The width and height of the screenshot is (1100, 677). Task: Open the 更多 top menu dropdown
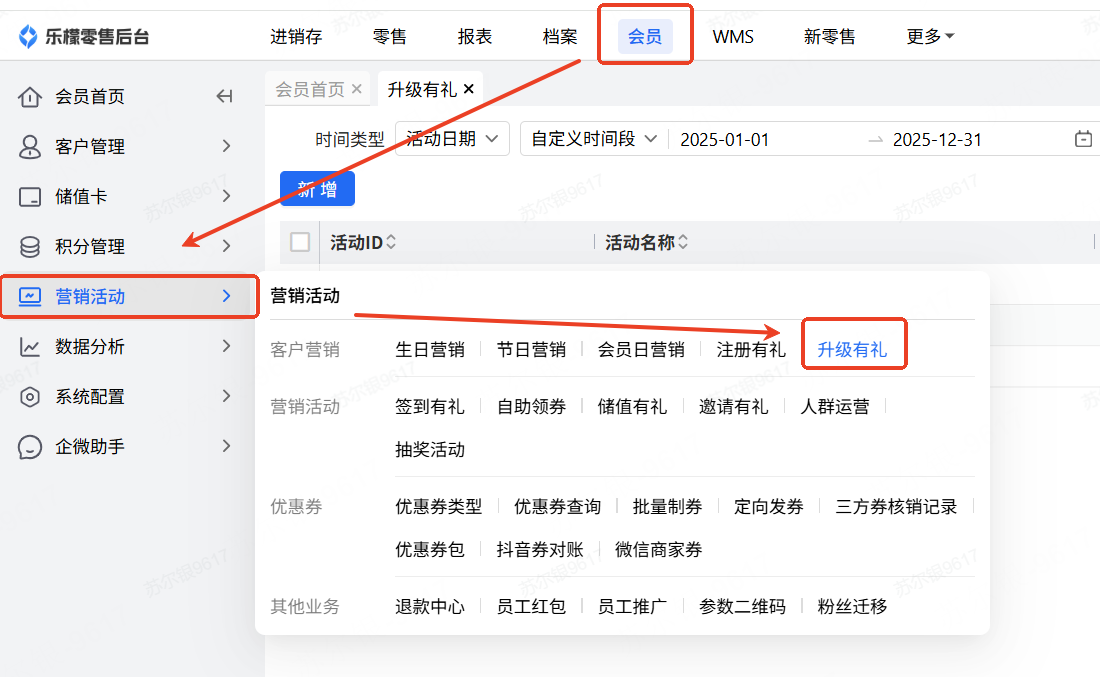(x=930, y=36)
